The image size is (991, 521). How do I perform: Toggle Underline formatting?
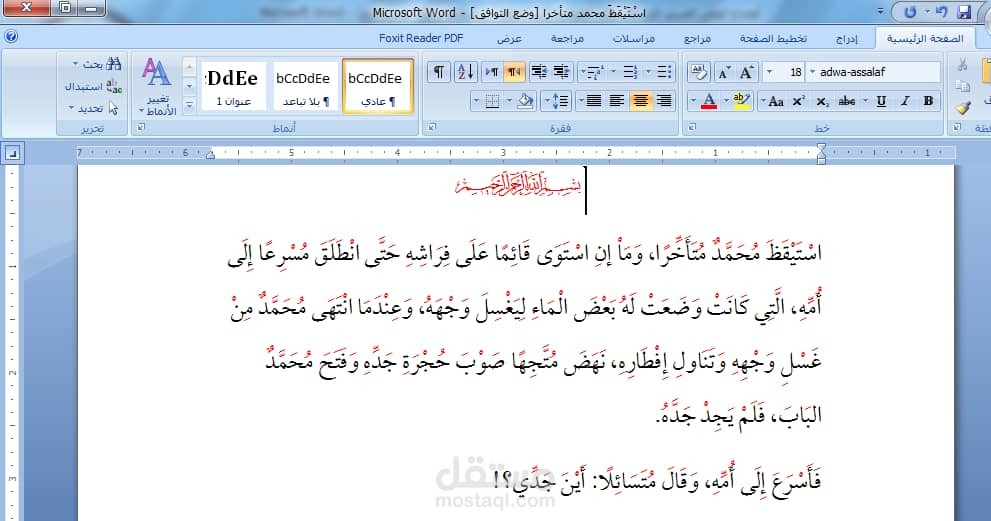click(x=881, y=101)
